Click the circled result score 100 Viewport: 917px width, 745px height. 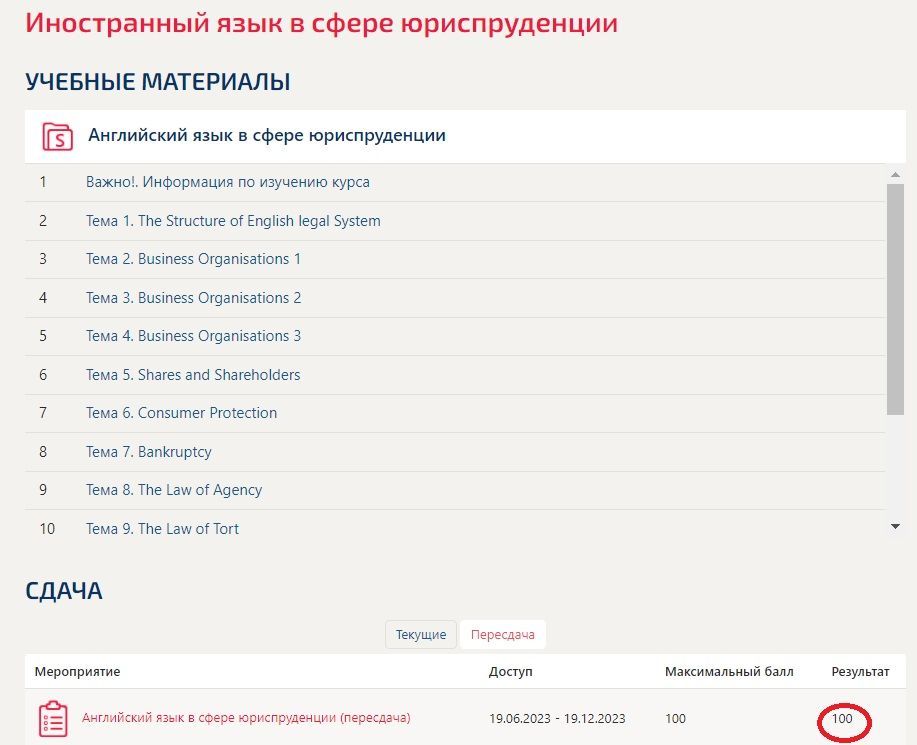coord(842,719)
